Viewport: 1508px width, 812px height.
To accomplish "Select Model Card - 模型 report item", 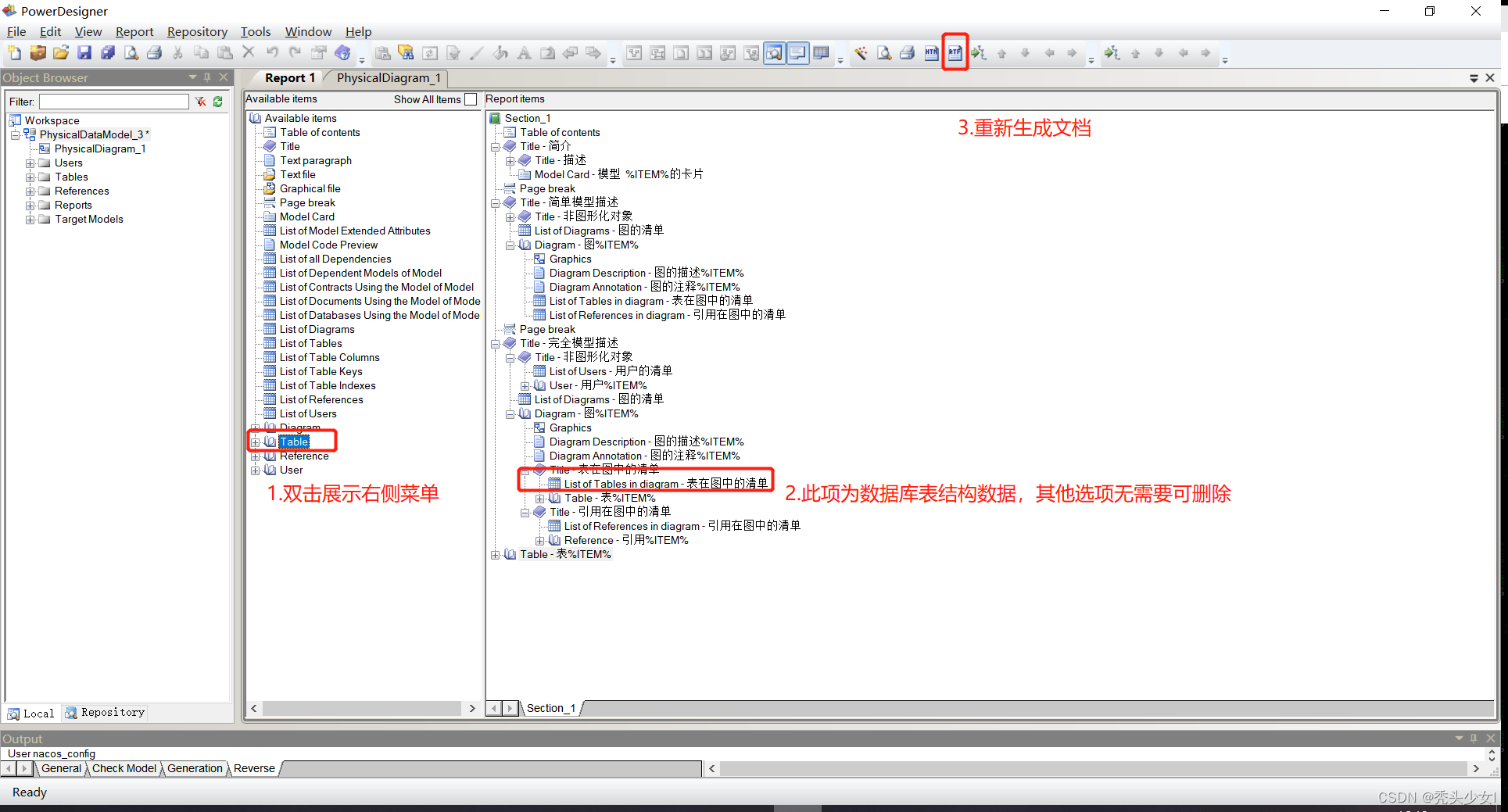I will pos(618,175).
